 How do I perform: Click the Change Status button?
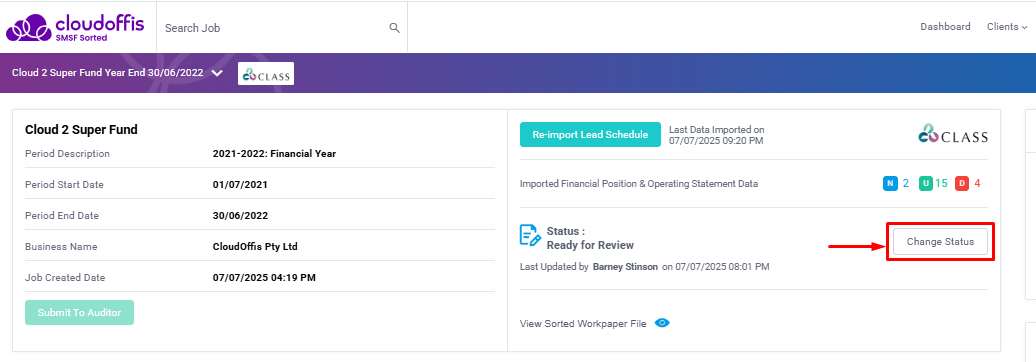(x=940, y=242)
